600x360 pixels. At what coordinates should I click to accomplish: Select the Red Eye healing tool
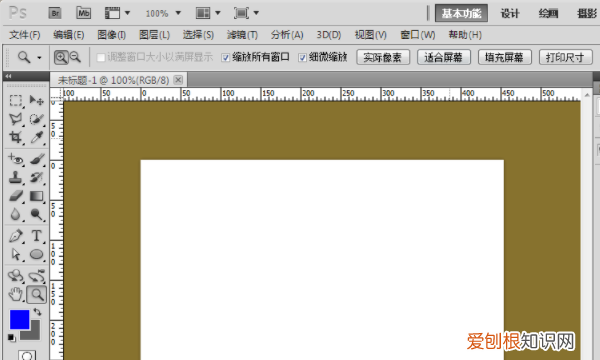pyautogui.click(x=16, y=159)
